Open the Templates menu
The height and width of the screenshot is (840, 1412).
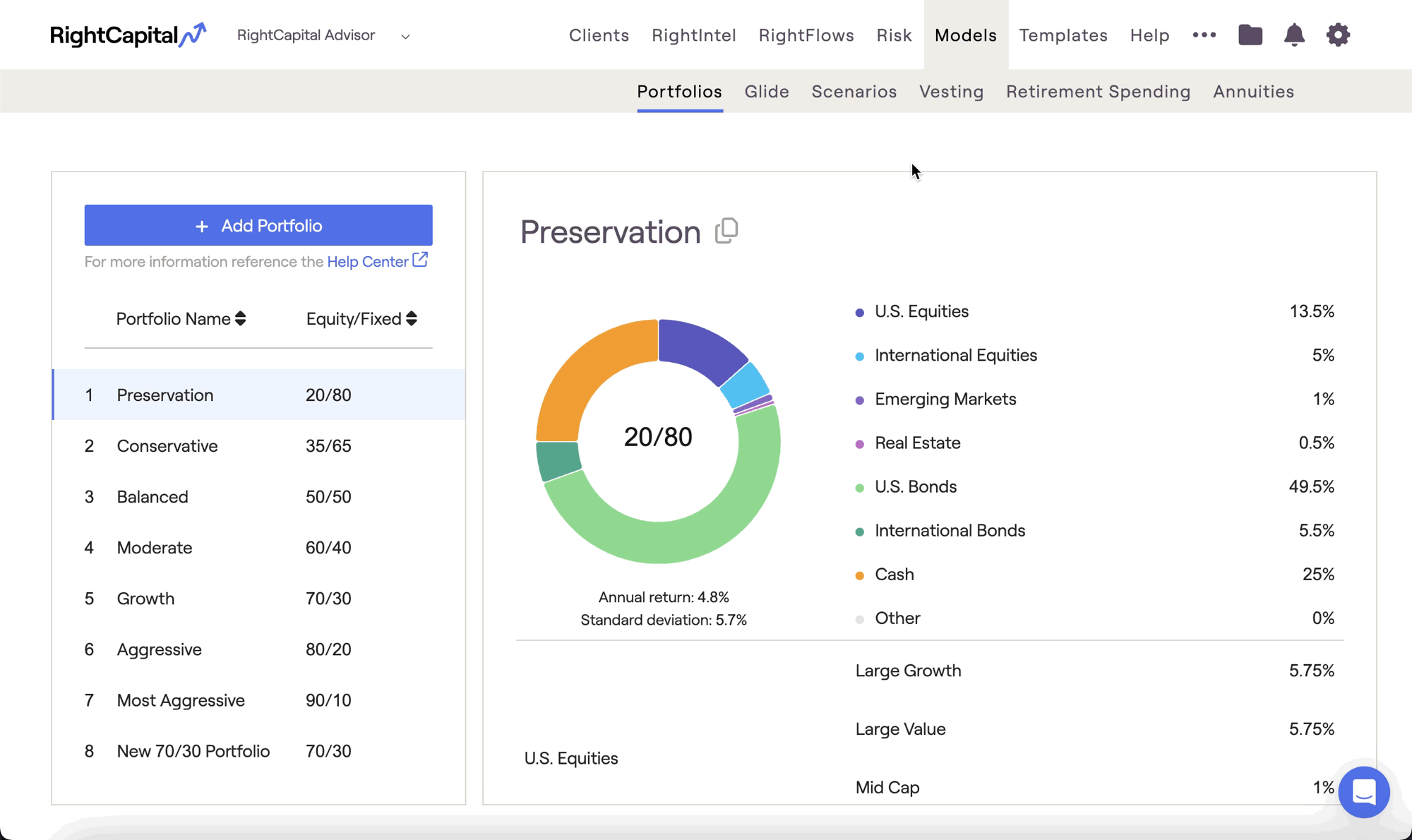pyautogui.click(x=1063, y=35)
